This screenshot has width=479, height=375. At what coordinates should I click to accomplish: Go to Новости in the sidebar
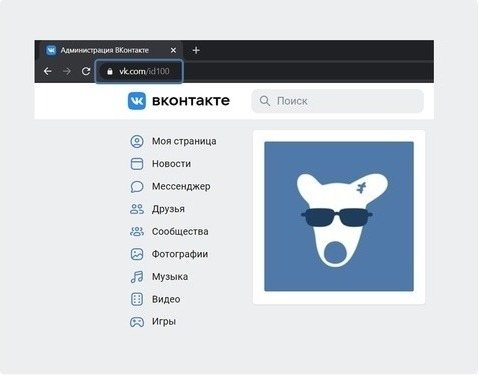tap(171, 164)
